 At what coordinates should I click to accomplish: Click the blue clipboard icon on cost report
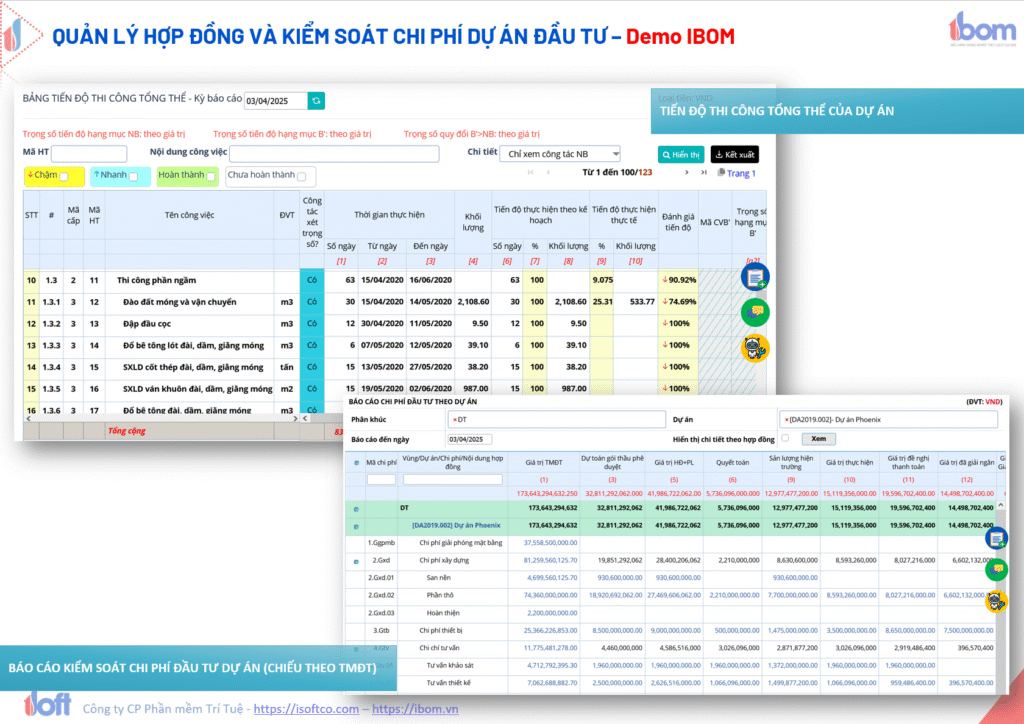point(996,538)
